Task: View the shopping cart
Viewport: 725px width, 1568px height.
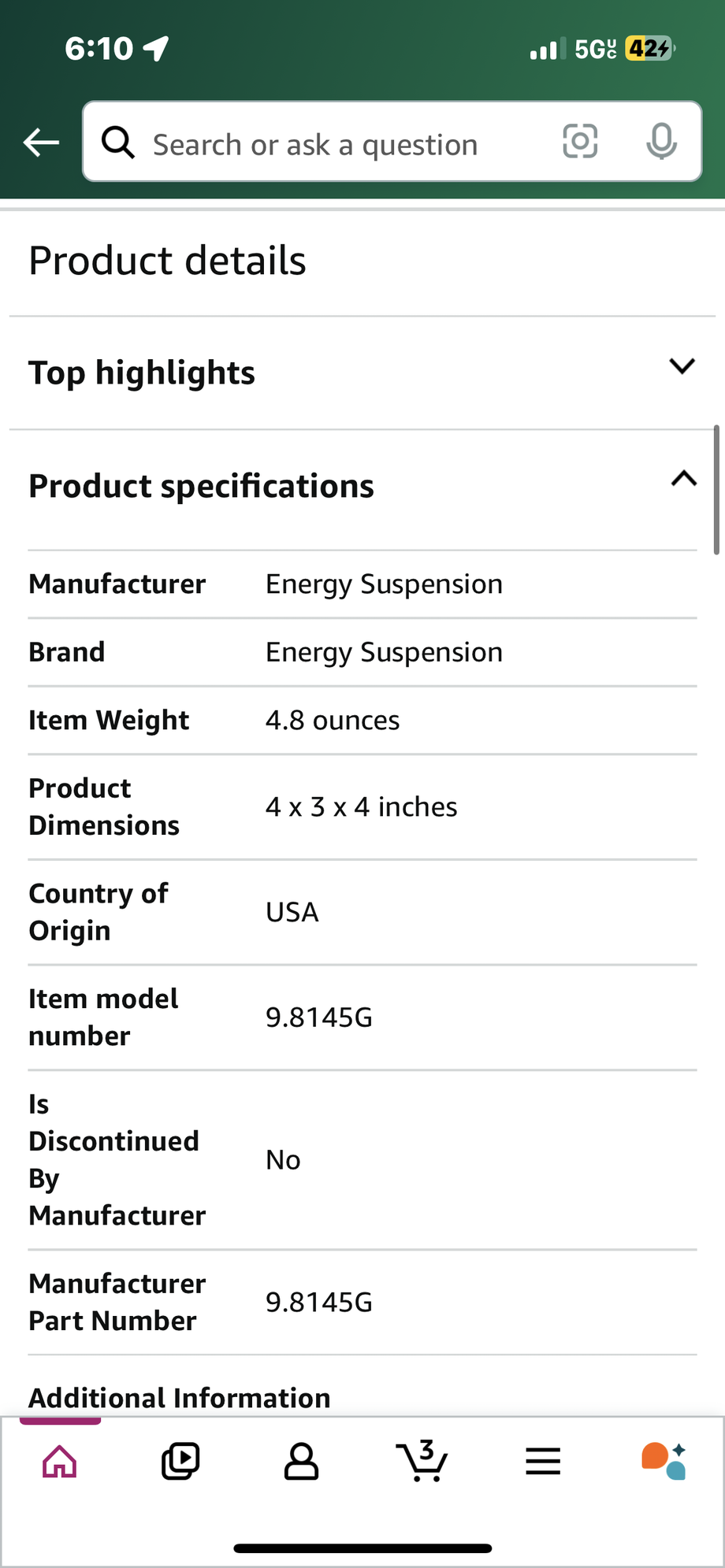Action: pyautogui.click(x=422, y=1462)
